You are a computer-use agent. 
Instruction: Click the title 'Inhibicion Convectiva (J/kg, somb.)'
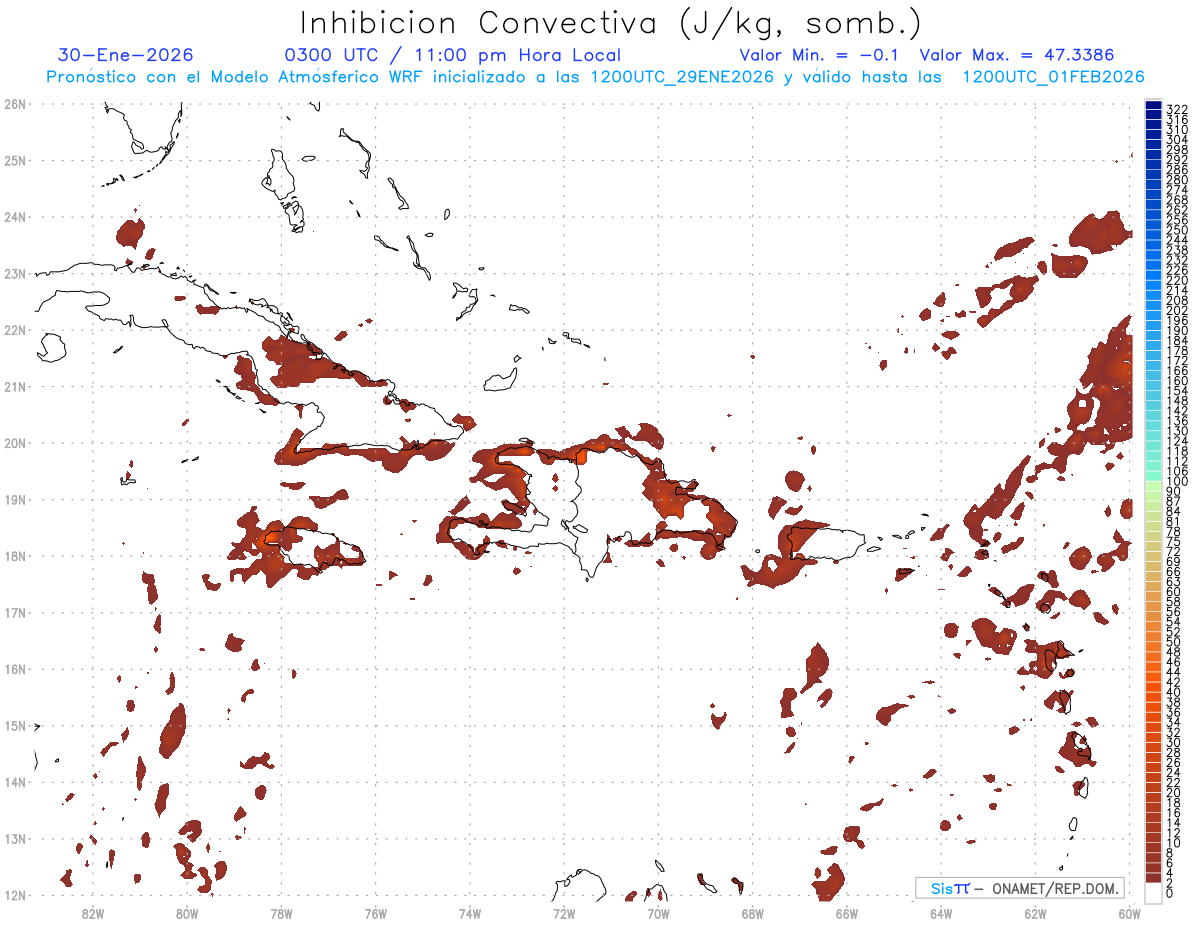(611, 23)
